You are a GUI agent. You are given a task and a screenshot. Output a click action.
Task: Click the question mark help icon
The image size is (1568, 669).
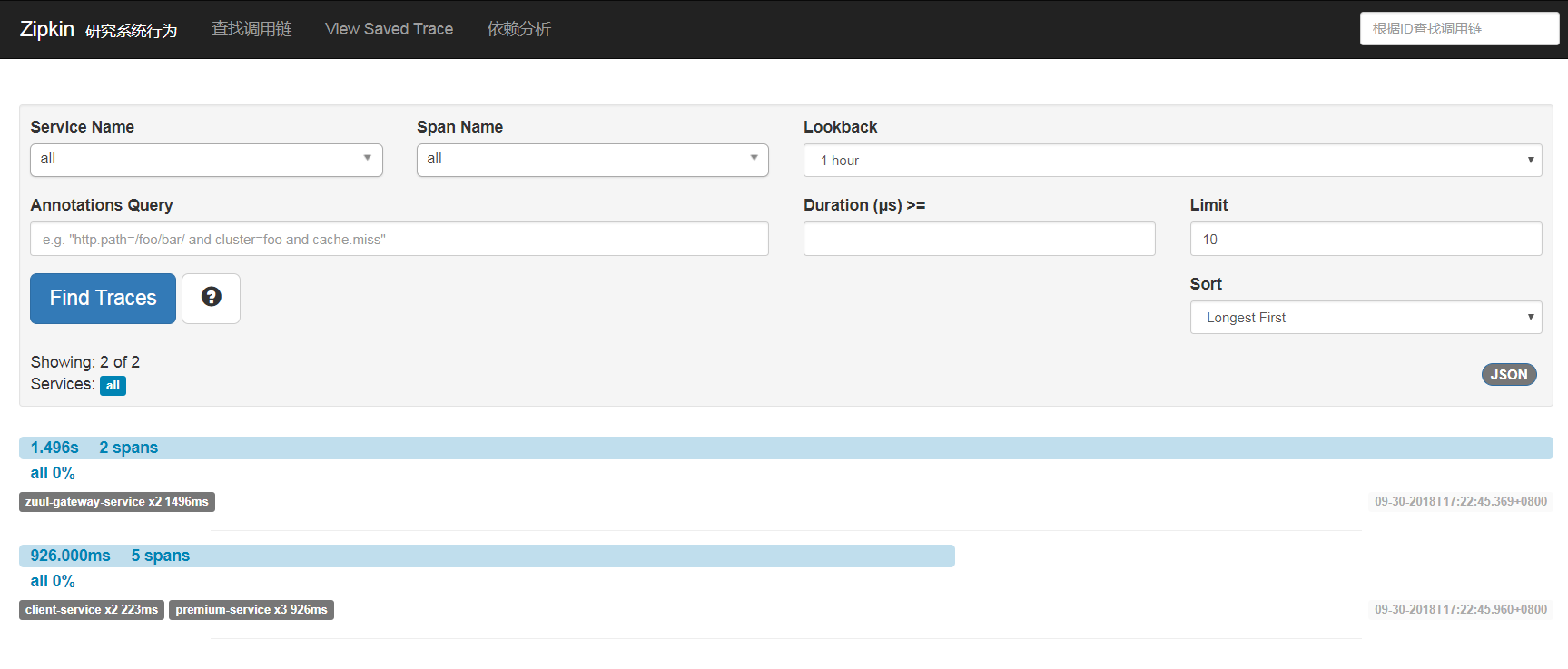click(211, 298)
